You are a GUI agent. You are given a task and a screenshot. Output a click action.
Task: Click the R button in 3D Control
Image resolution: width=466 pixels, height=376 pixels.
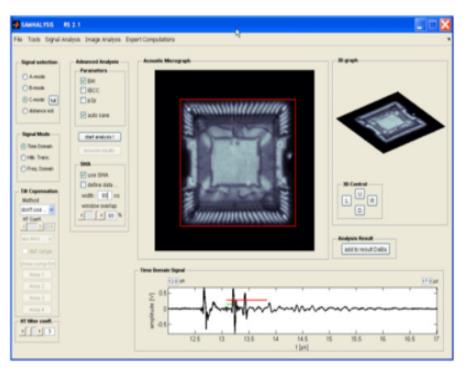[x=372, y=200]
